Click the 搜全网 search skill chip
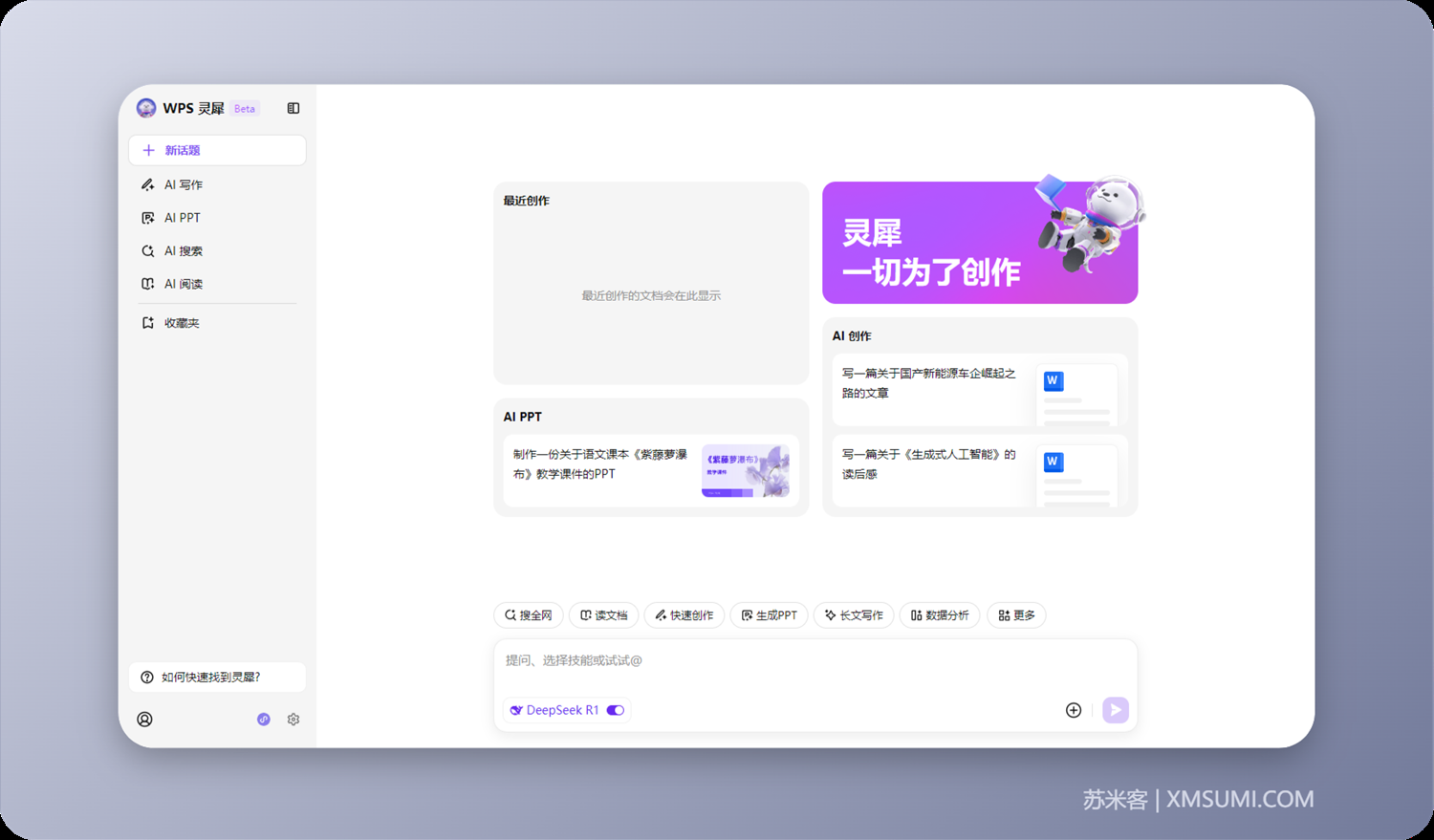 point(528,614)
